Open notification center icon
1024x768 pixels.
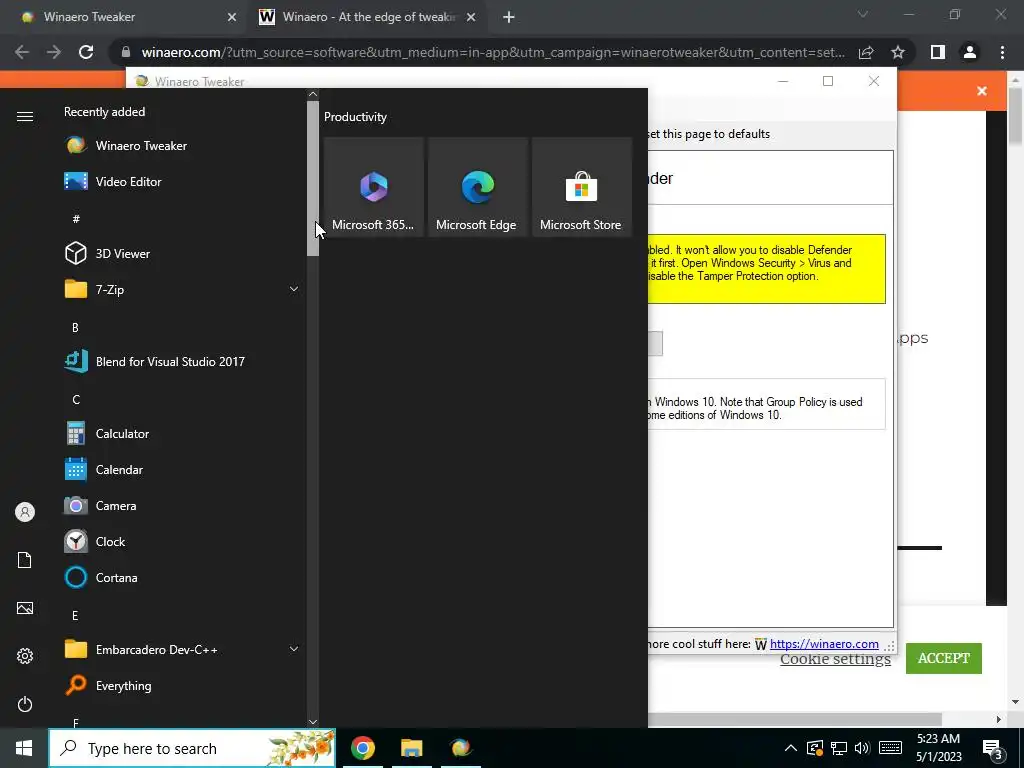click(x=992, y=748)
